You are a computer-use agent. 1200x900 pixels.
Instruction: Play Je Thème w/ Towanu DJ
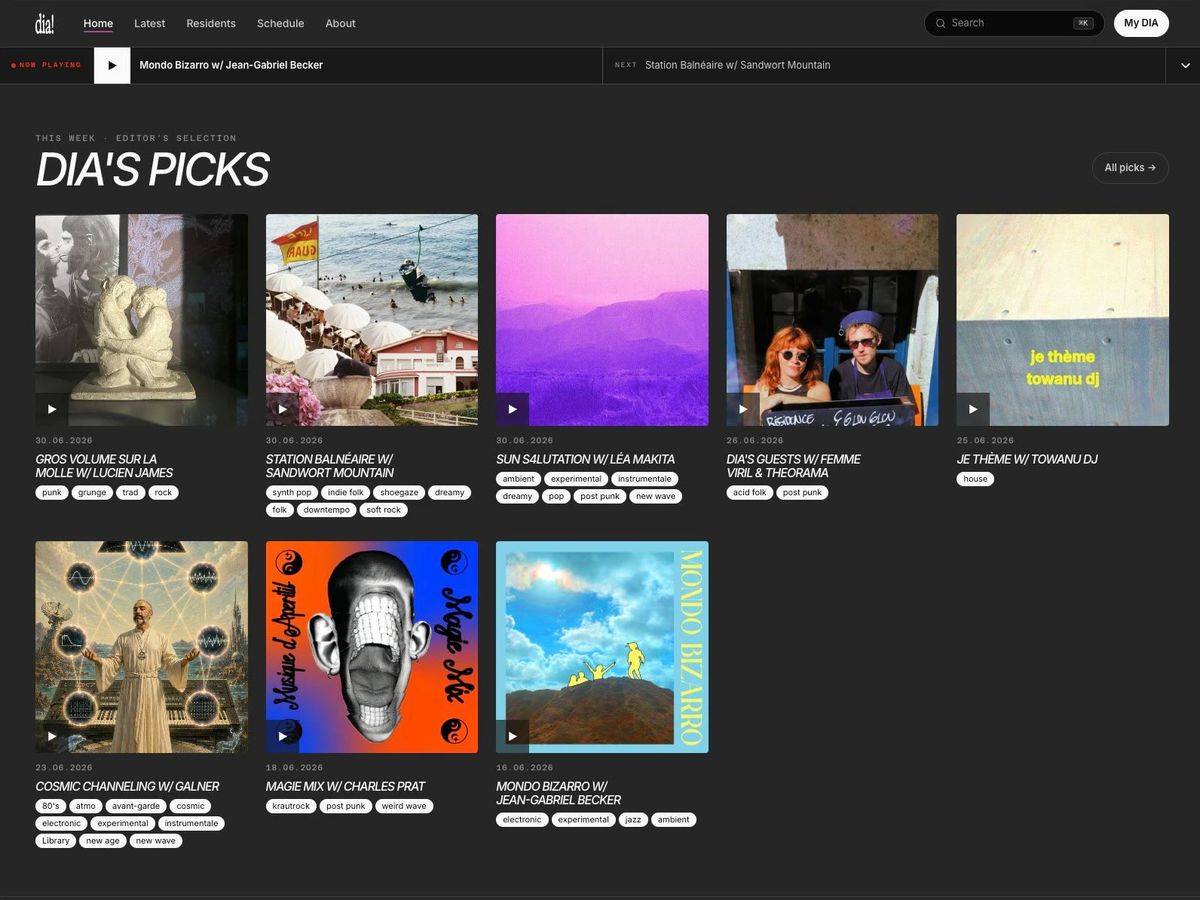[973, 409]
